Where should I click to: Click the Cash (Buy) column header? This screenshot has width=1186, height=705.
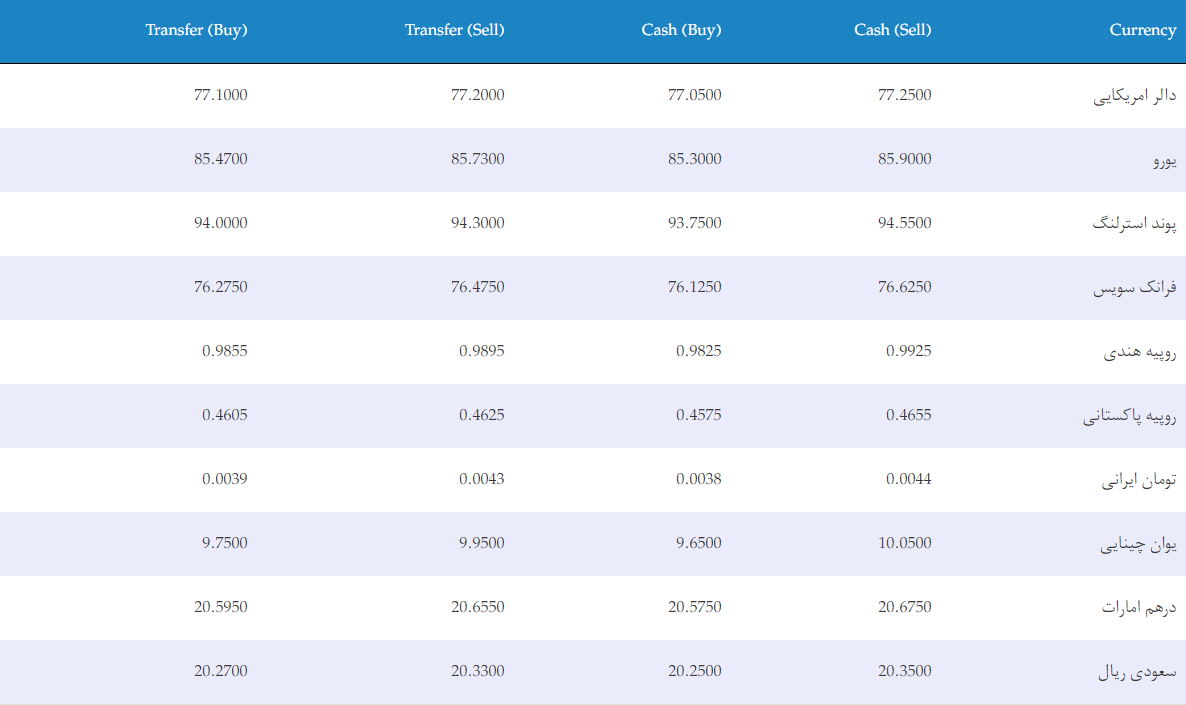681,30
